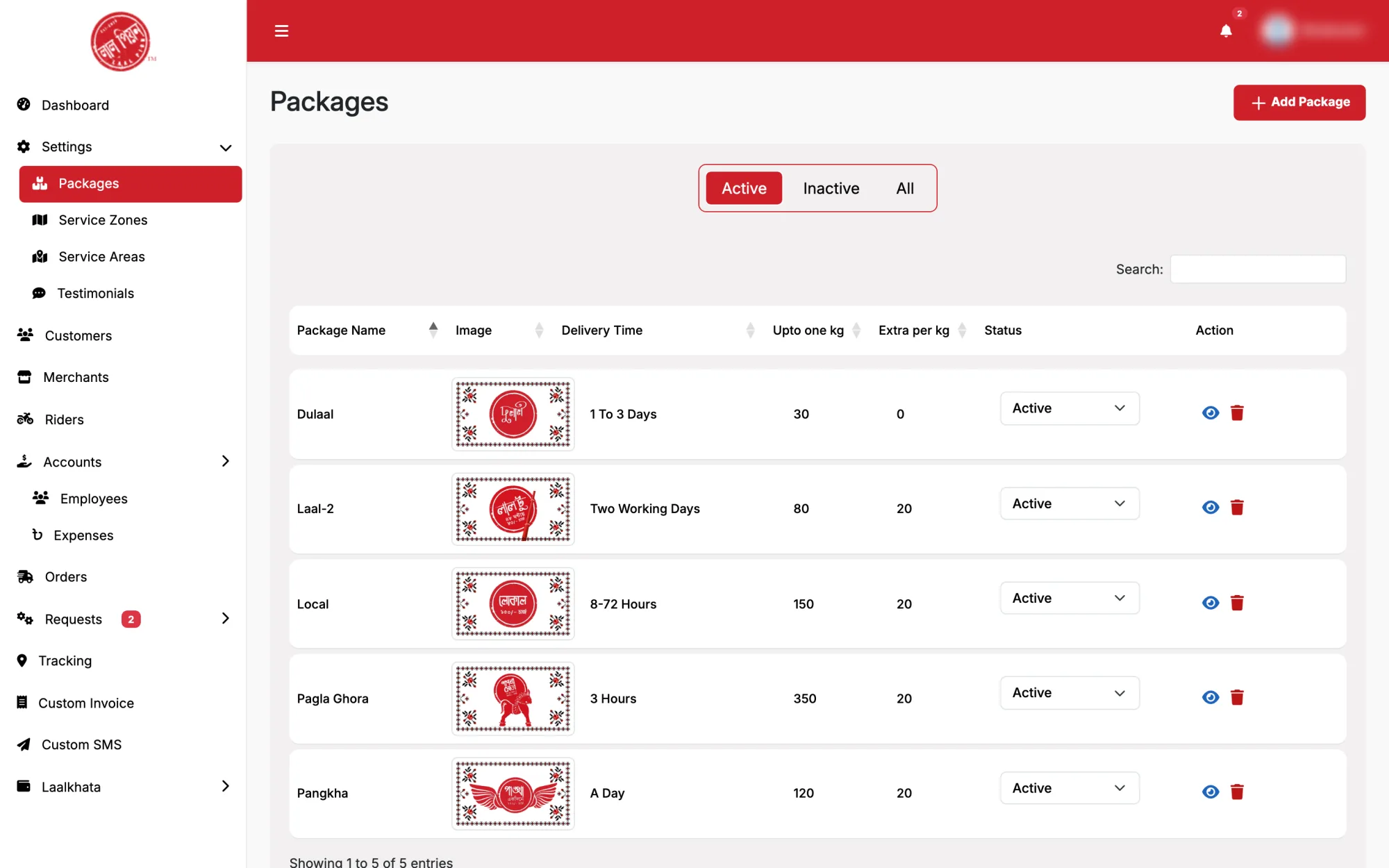Open Custom Invoice page
The width and height of the screenshot is (1389, 868).
[x=85, y=703]
